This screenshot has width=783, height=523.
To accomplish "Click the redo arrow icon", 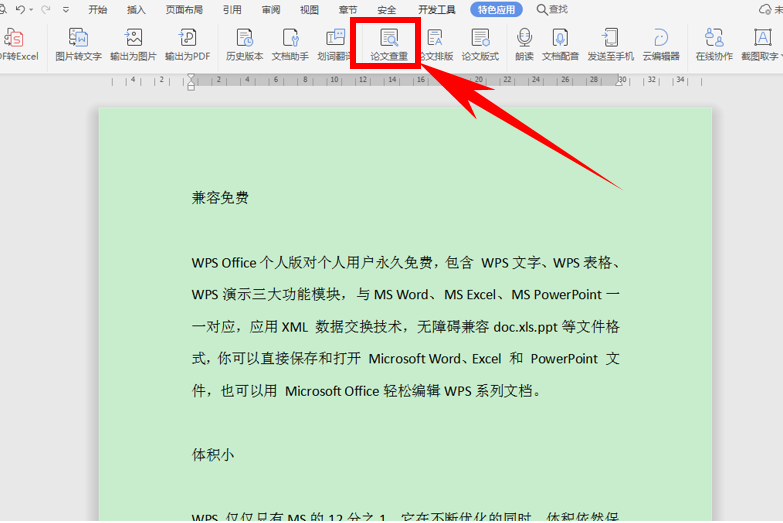I will click(x=45, y=9).
